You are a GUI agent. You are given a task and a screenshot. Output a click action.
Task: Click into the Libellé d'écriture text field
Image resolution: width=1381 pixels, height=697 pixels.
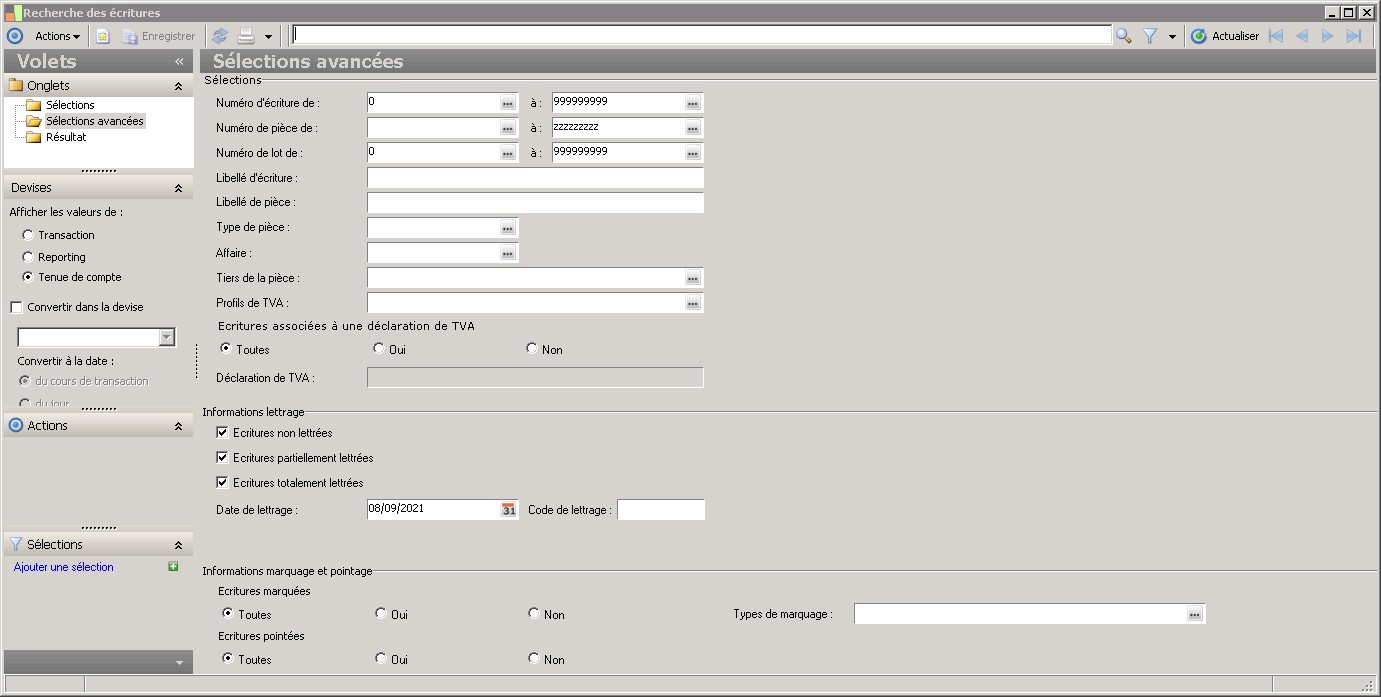[535, 178]
